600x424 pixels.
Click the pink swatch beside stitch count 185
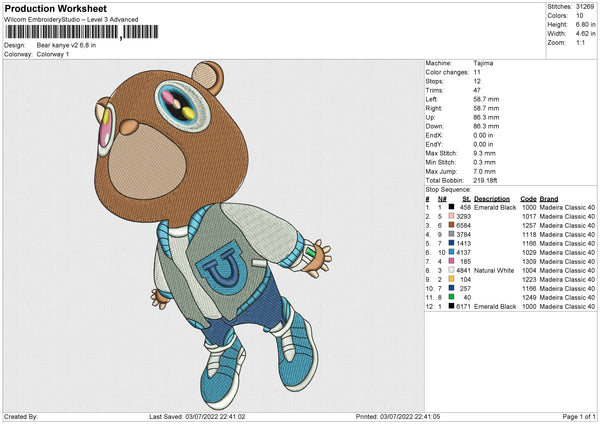click(452, 261)
